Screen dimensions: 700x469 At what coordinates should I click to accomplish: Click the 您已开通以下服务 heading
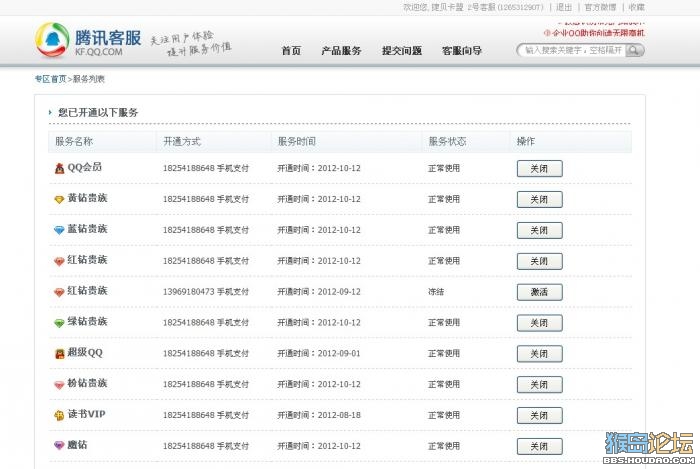pyautogui.click(x=98, y=112)
